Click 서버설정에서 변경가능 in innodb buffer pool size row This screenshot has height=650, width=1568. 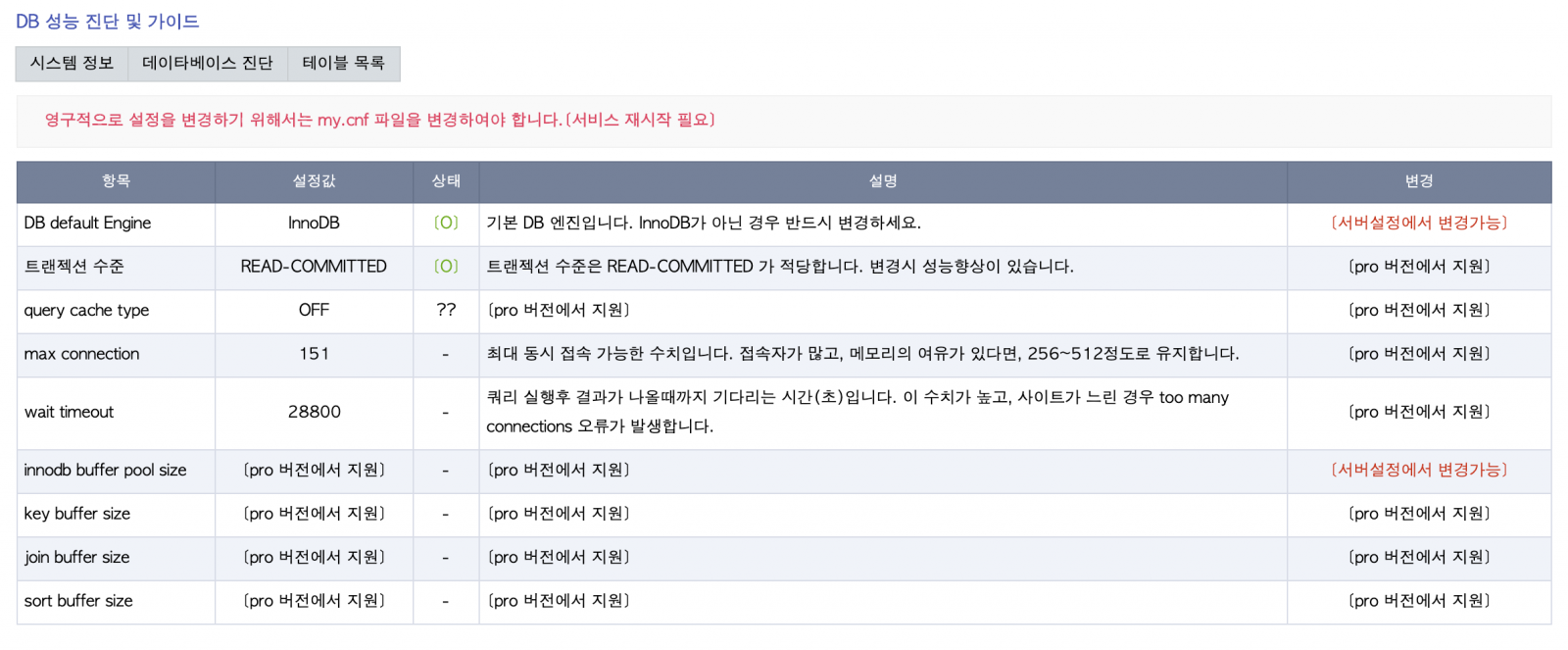click(1419, 471)
